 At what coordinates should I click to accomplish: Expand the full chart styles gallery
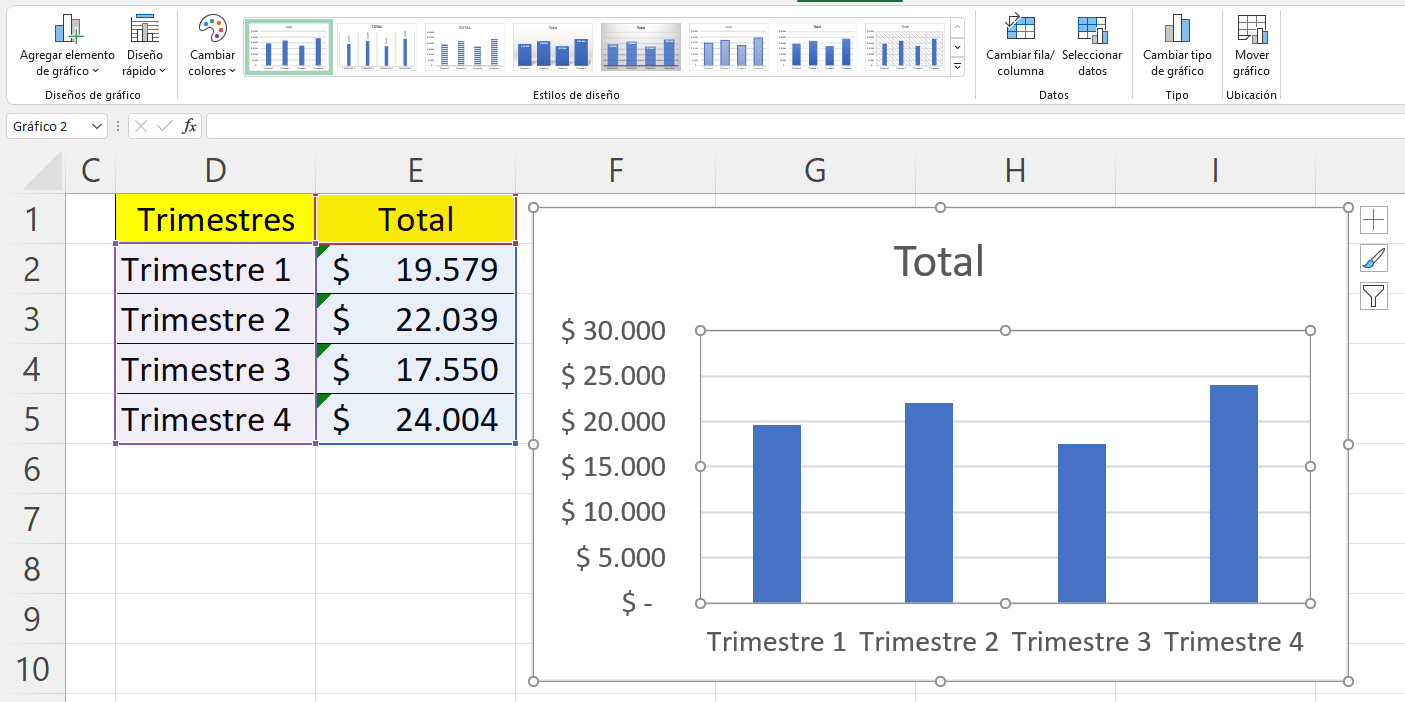click(957, 67)
